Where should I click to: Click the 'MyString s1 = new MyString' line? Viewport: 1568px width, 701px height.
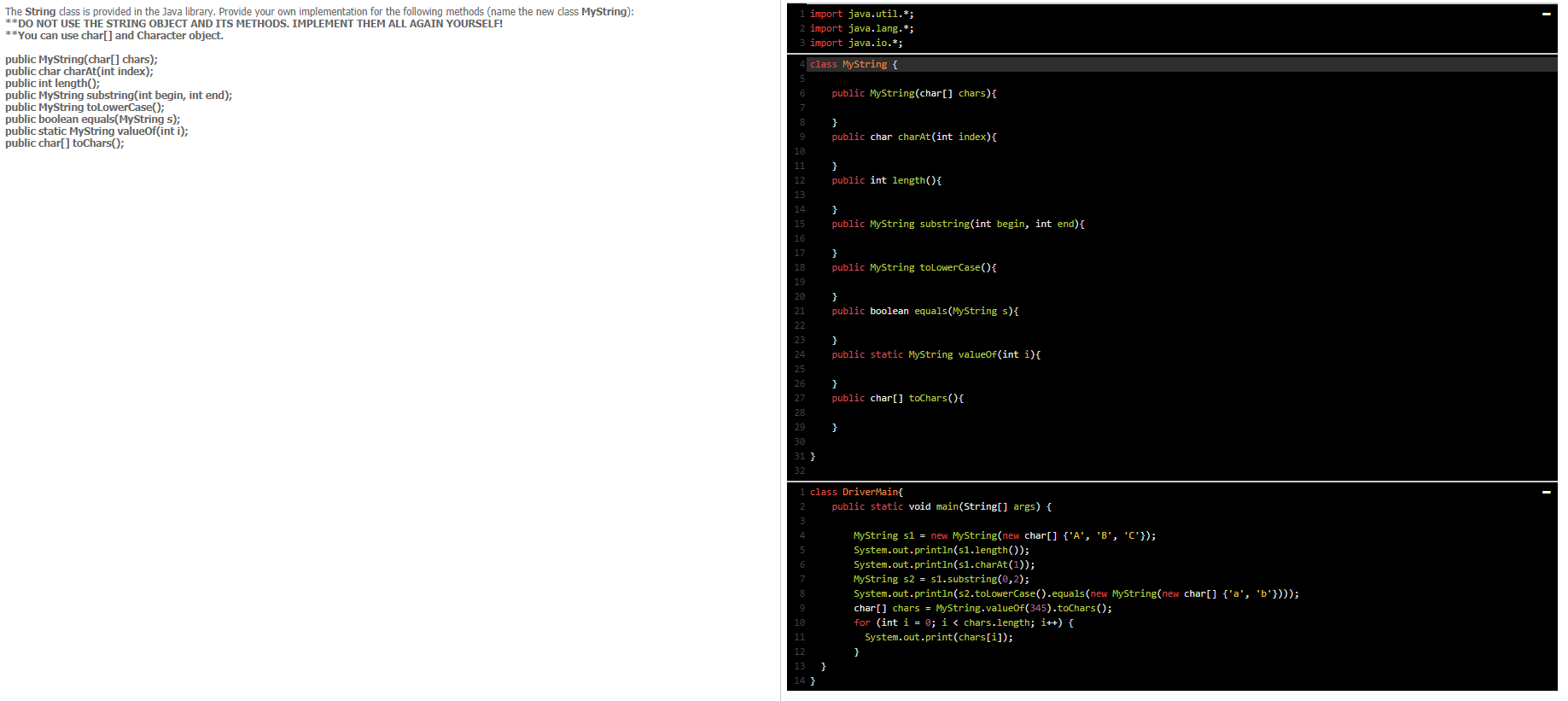point(1005,535)
